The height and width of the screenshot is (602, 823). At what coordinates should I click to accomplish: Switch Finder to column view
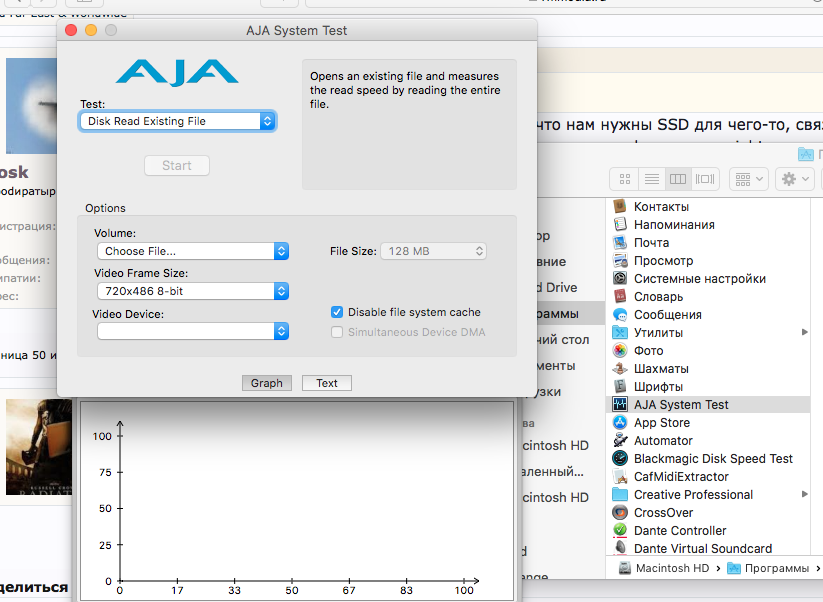point(678,179)
